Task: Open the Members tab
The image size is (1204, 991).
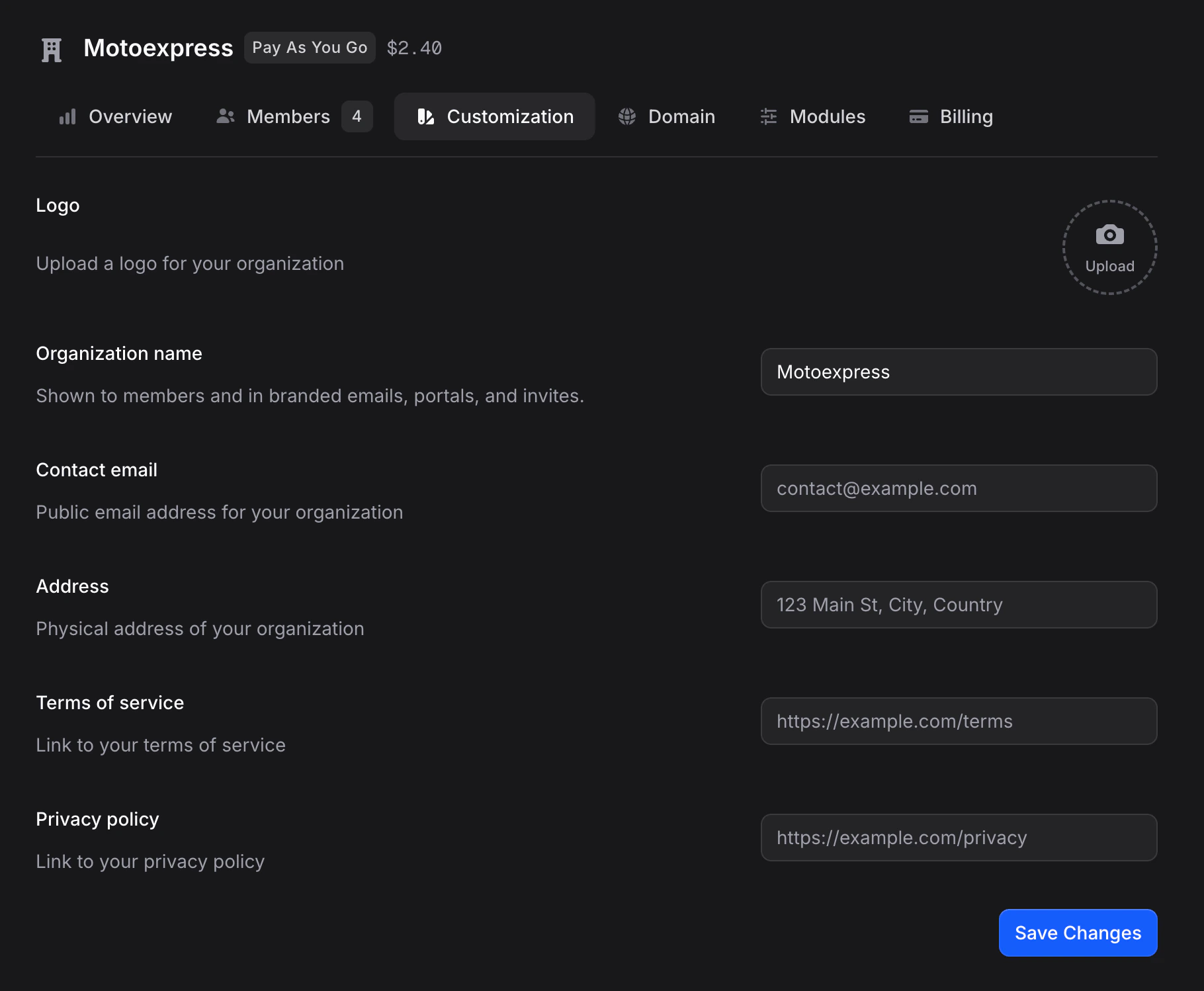Action: pyautogui.click(x=288, y=116)
